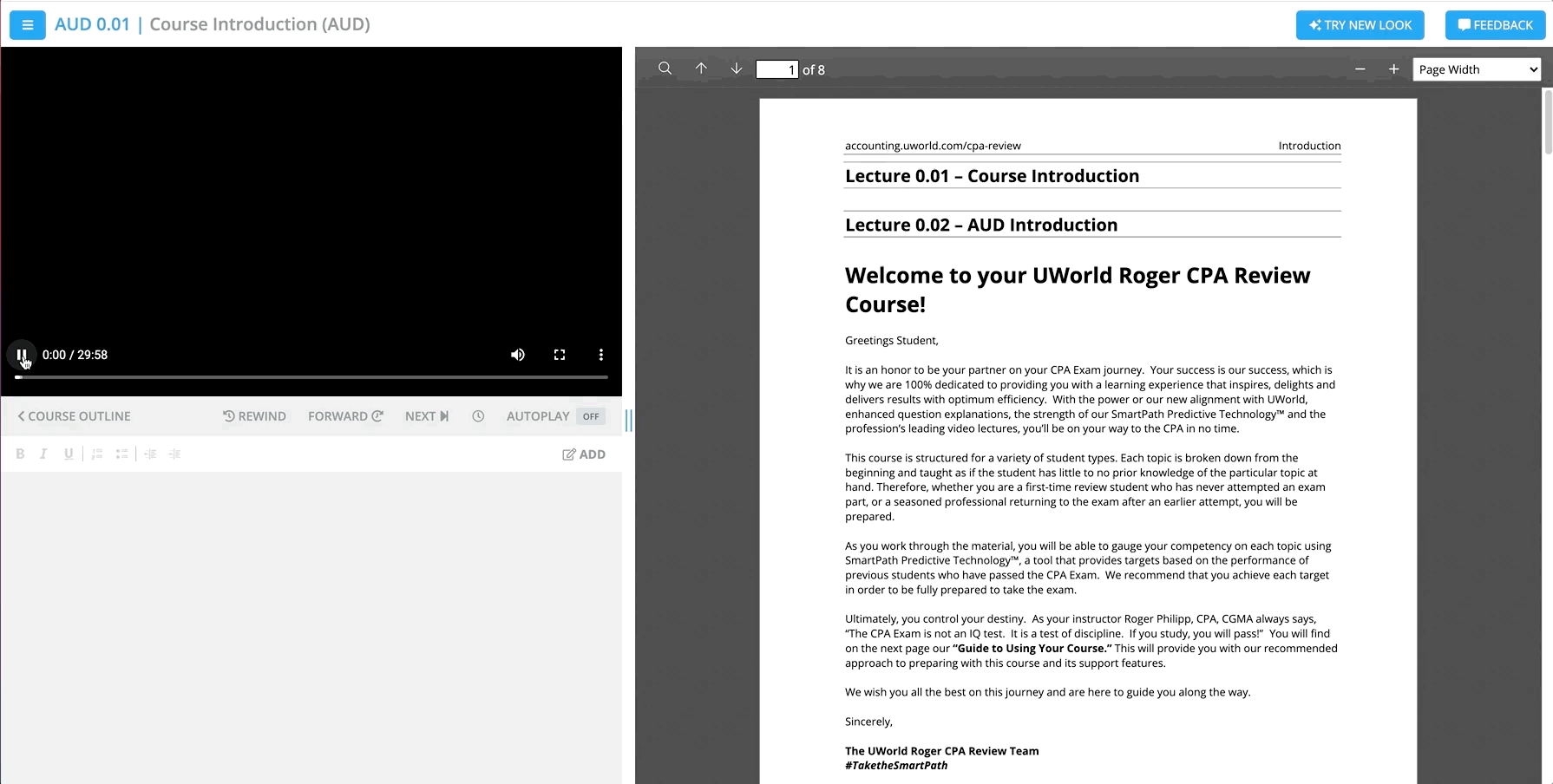Click ADD note button
This screenshot has height=784, width=1553.
coord(584,454)
